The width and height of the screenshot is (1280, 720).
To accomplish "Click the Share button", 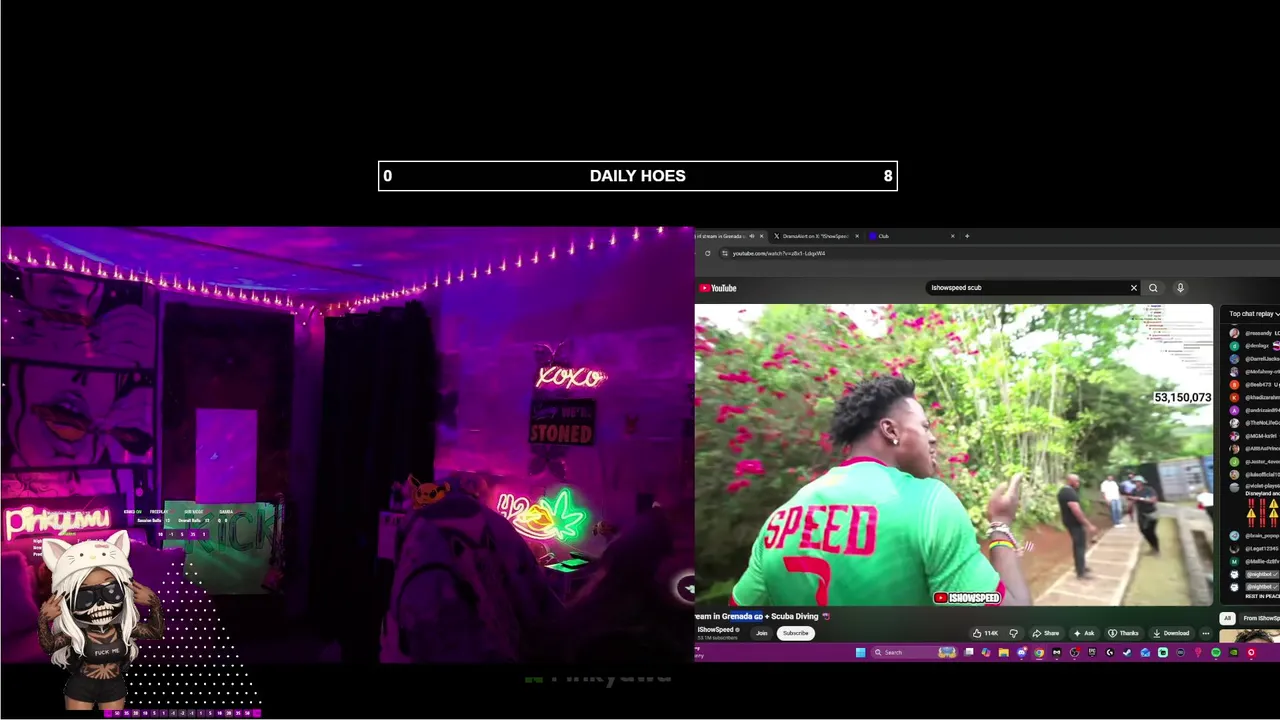I will (1046, 633).
